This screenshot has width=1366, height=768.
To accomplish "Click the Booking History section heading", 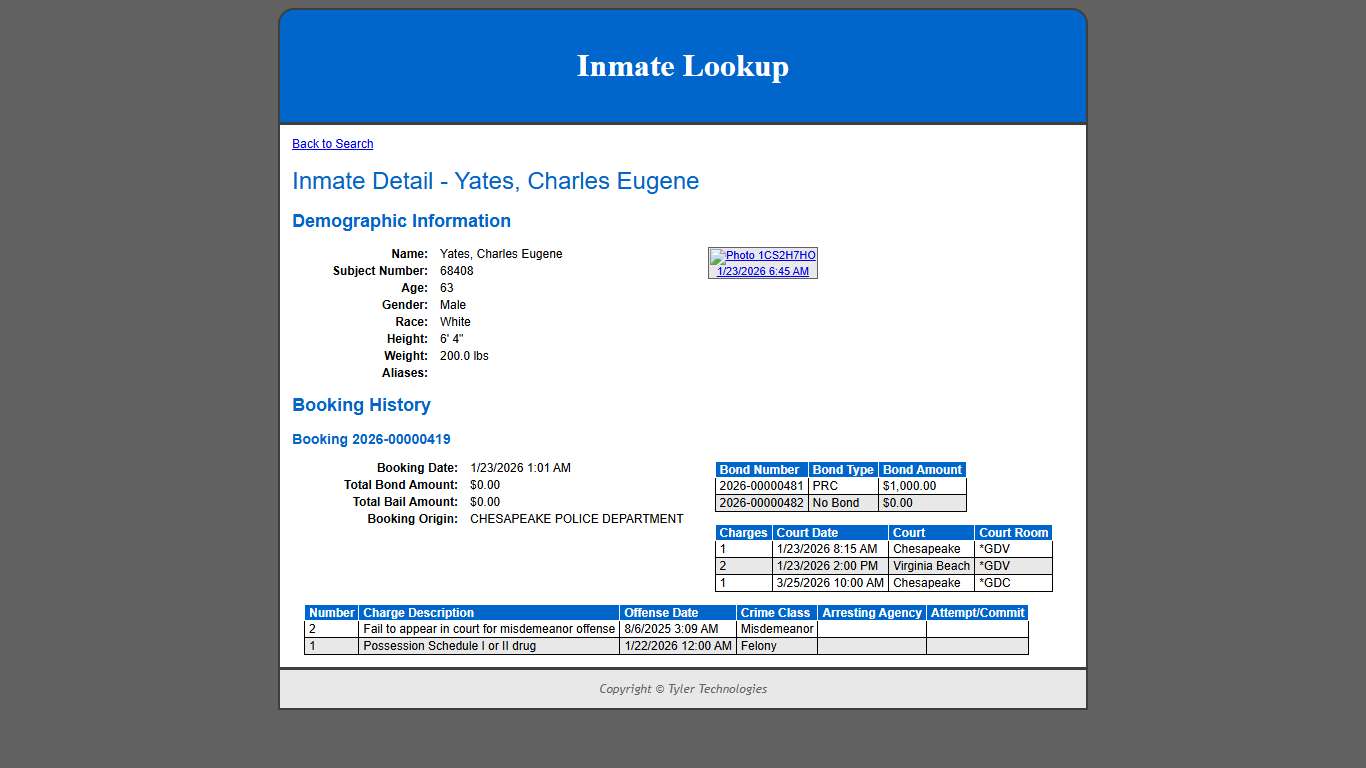I will (x=361, y=405).
